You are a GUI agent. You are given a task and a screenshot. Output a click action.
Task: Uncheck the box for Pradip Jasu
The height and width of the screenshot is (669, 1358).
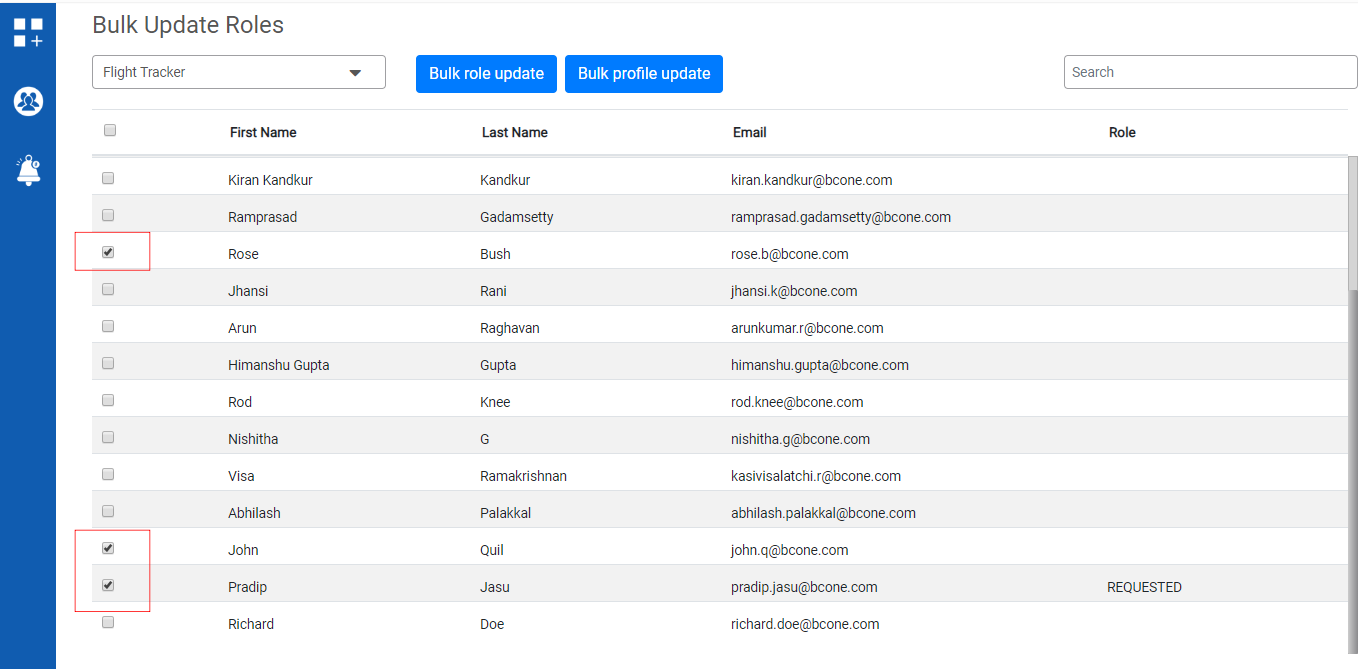[x=108, y=585]
